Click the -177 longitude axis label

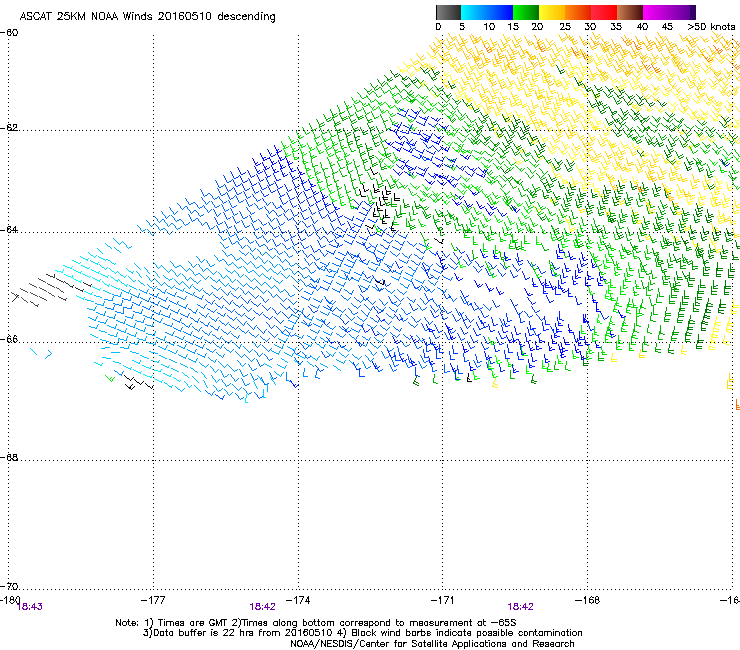(x=153, y=600)
